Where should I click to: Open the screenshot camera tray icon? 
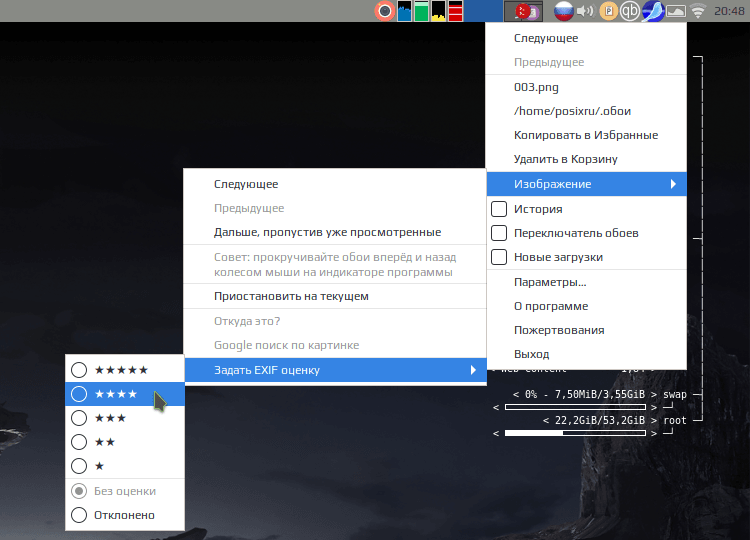(x=385, y=11)
